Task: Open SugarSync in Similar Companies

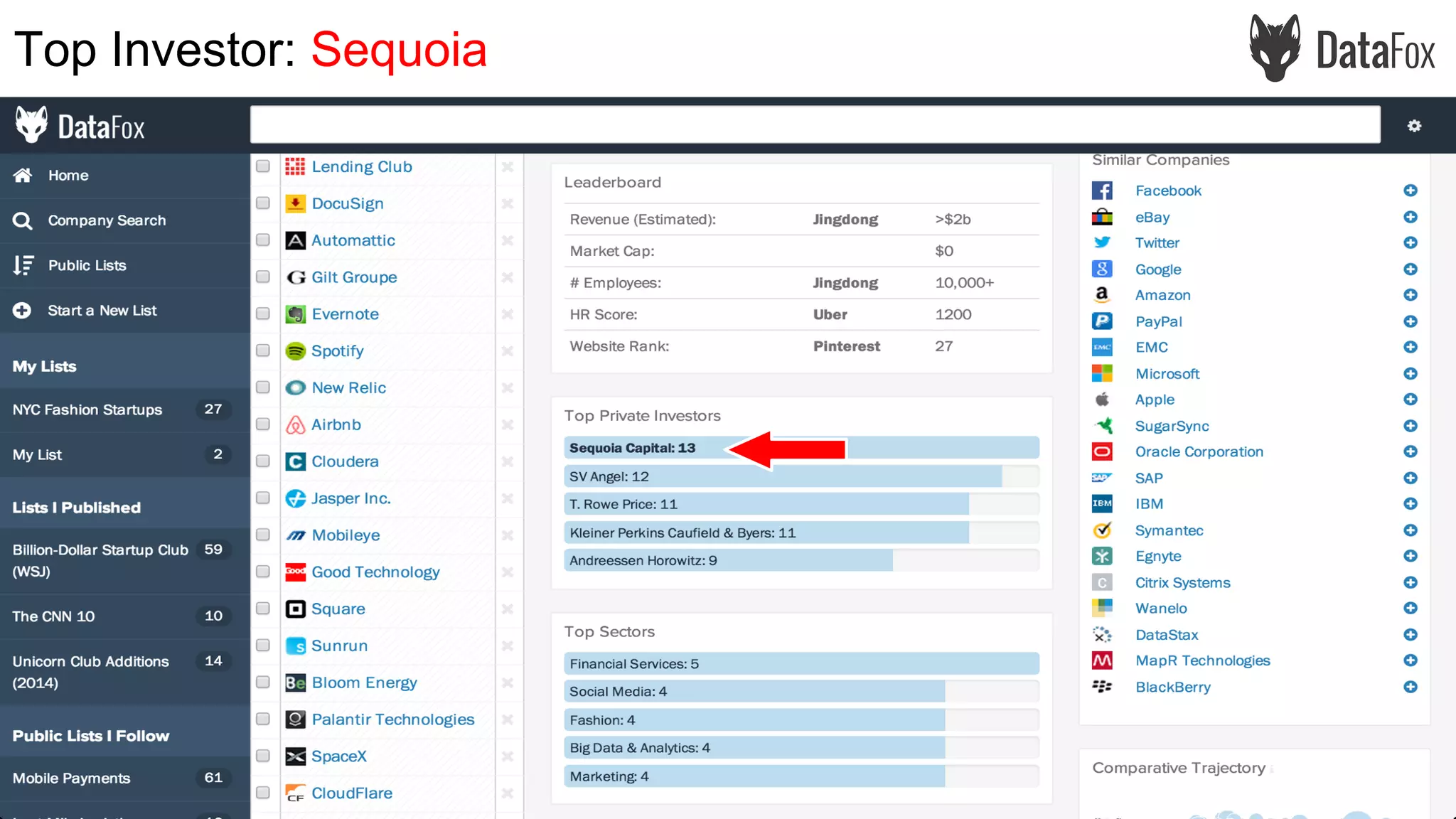Action: pos(1172,426)
